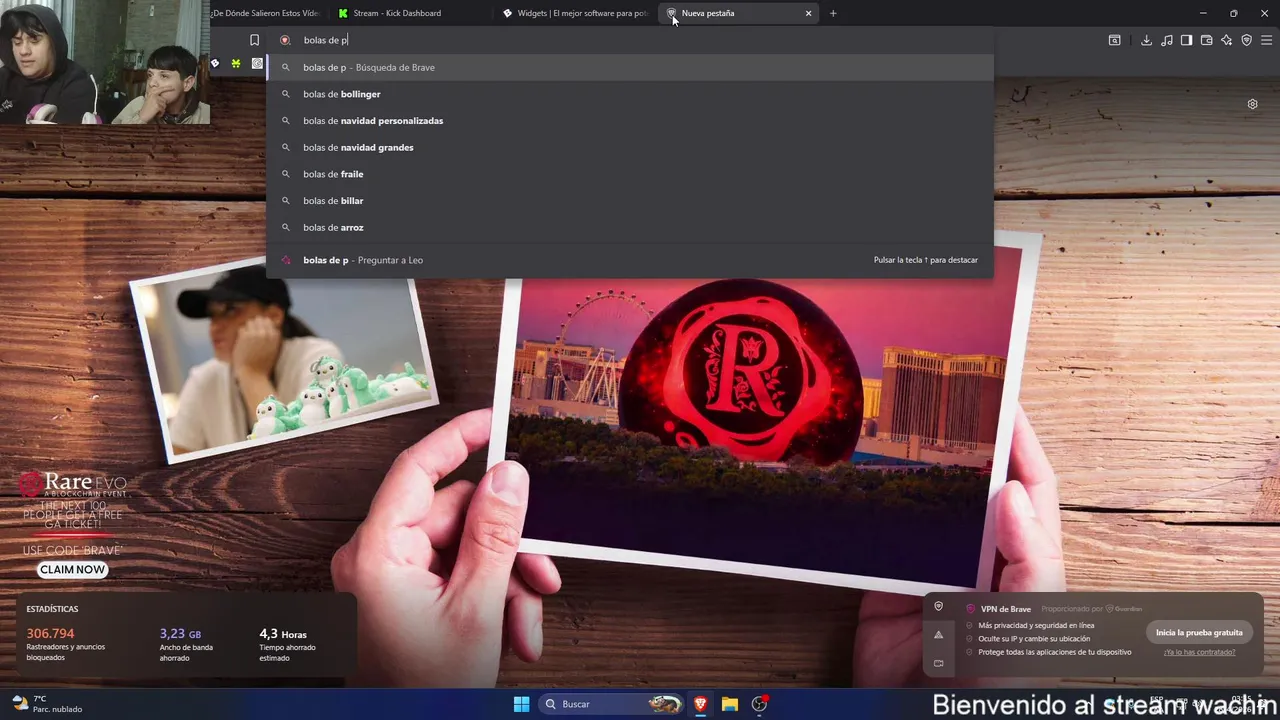Click the green Kick bookmark bar icon
The image size is (1280, 720).
pyautogui.click(x=236, y=63)
